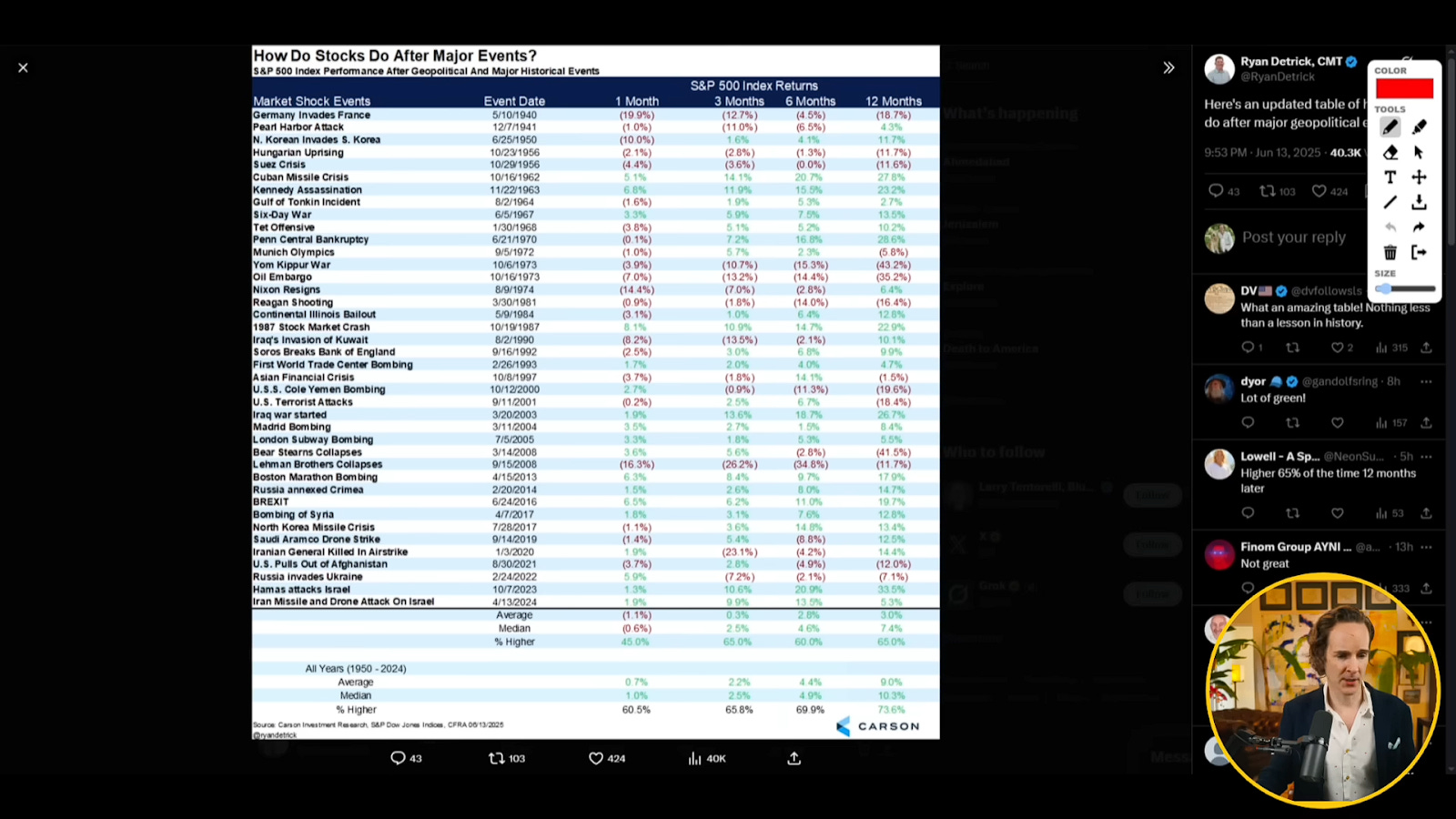1456x819 pixels.
Task: Open the Finom Group AYNI profile name
Action: [x=1296, y=547]
